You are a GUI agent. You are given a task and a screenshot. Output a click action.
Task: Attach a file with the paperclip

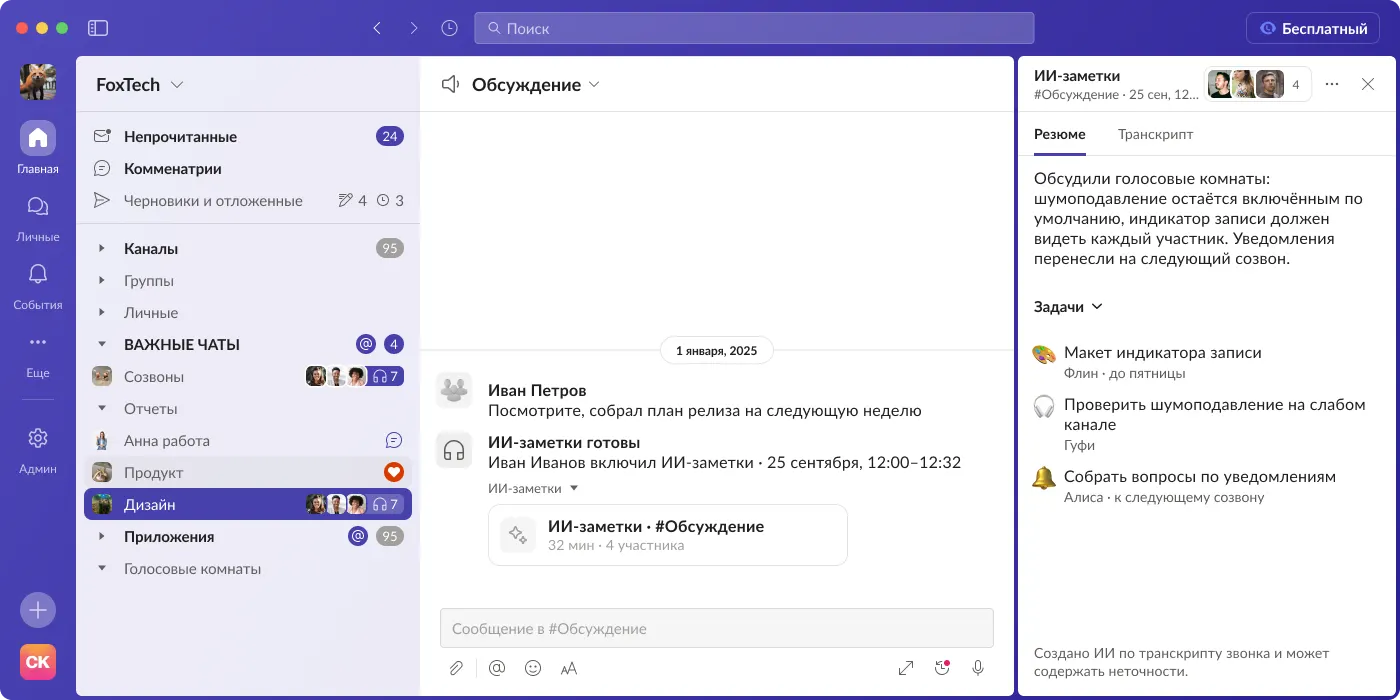(456, 668)
